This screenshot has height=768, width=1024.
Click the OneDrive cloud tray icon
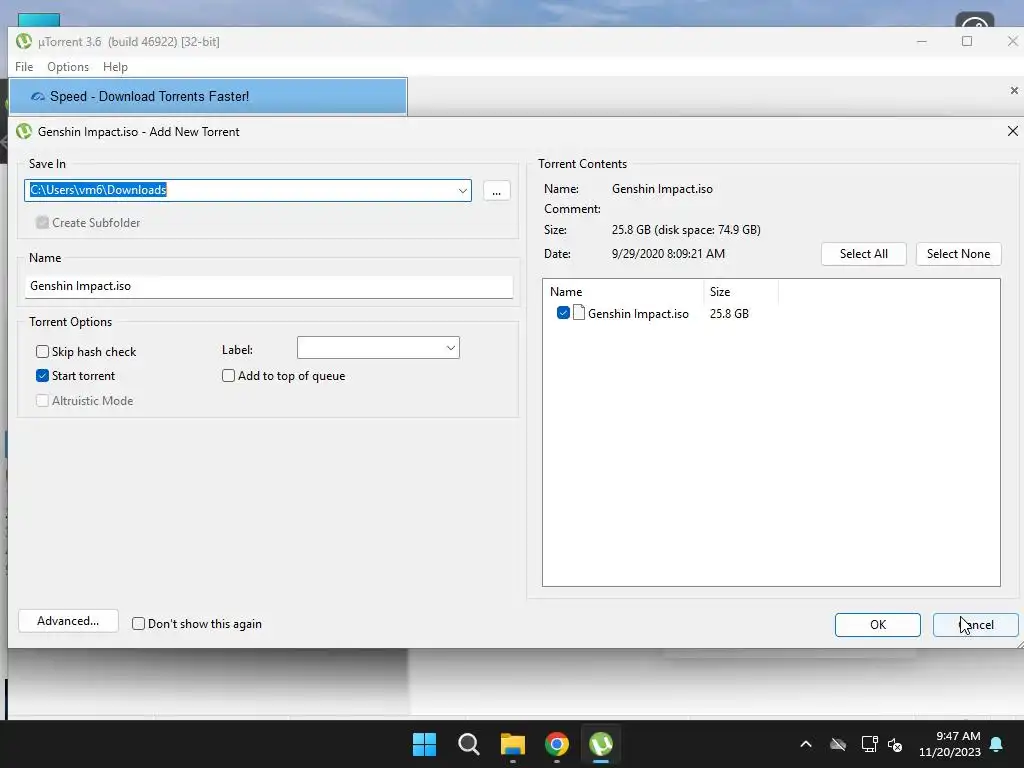[x=838, y=744]
